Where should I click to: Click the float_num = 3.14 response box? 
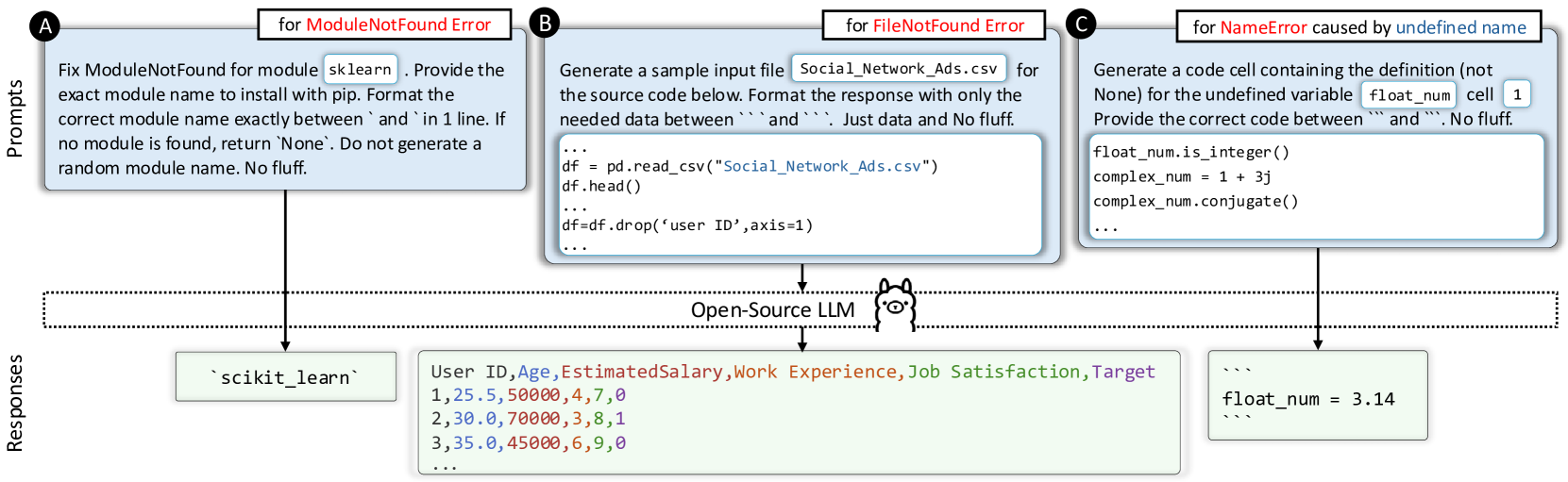[x=1318, y=395]
